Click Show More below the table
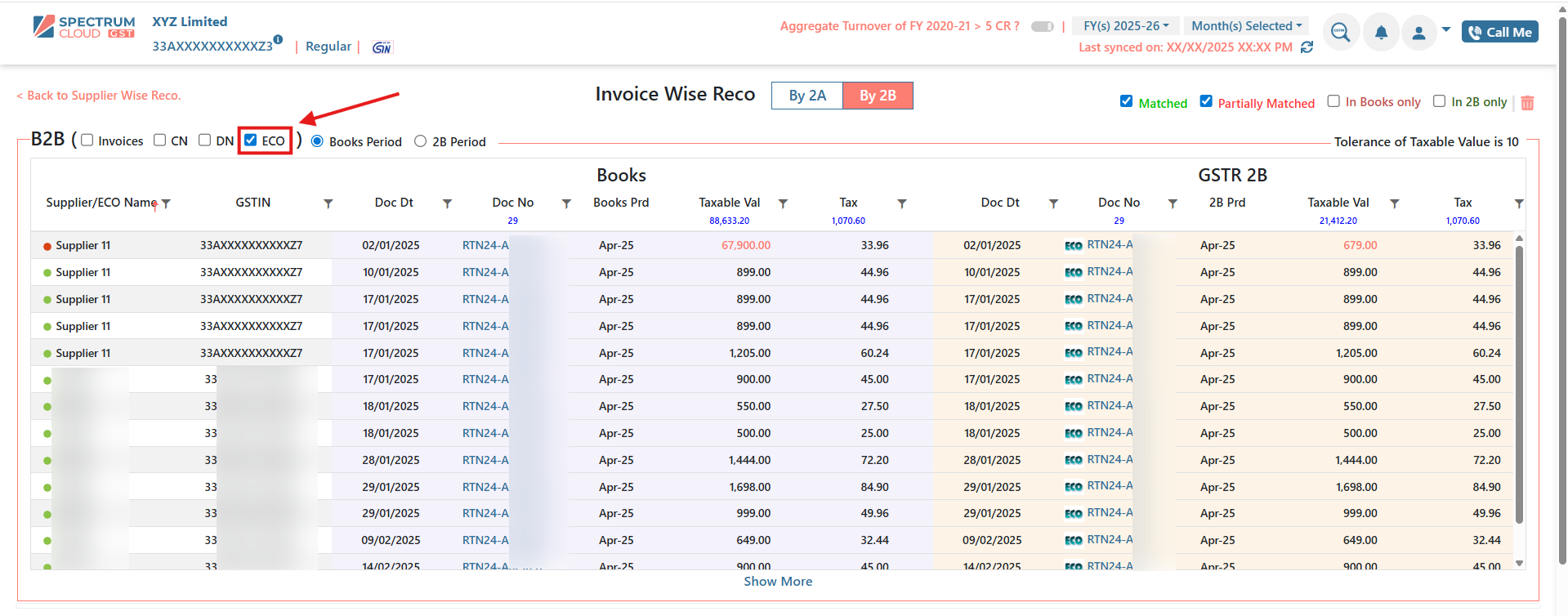This screenshot has width=1568, height=616. click(778, 582)
